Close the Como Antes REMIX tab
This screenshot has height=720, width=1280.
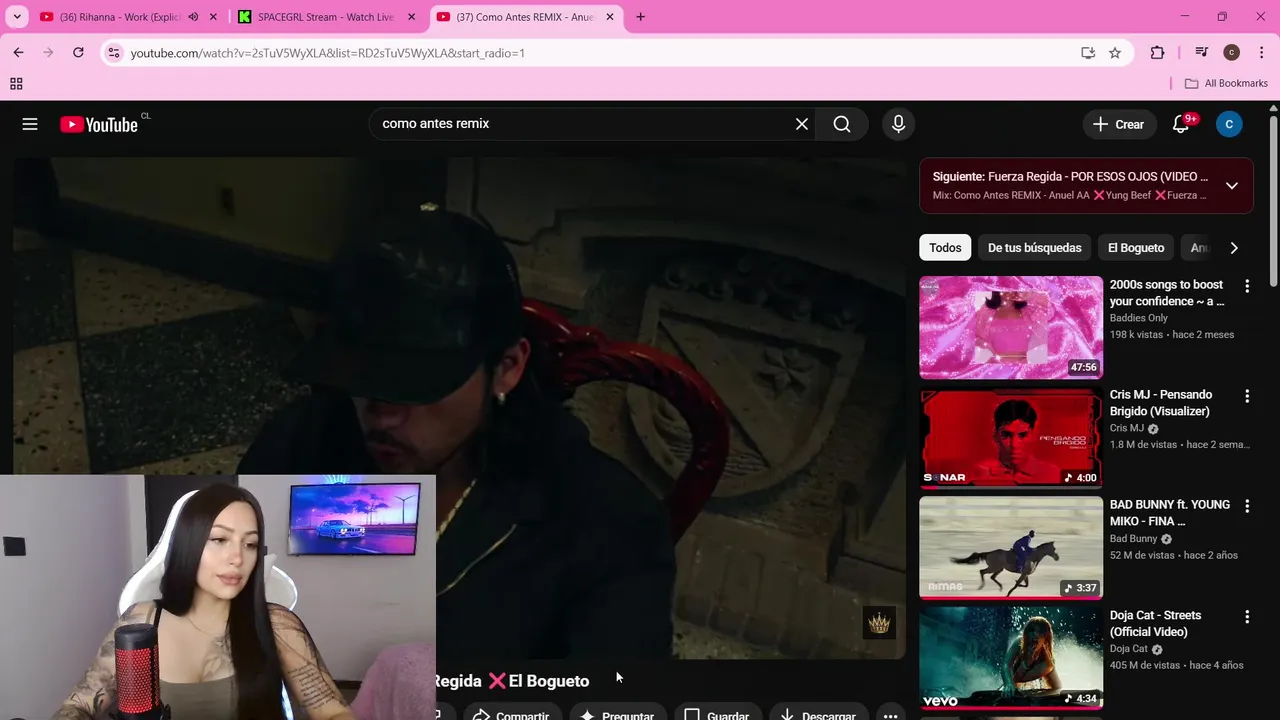(x=610, y=17)
